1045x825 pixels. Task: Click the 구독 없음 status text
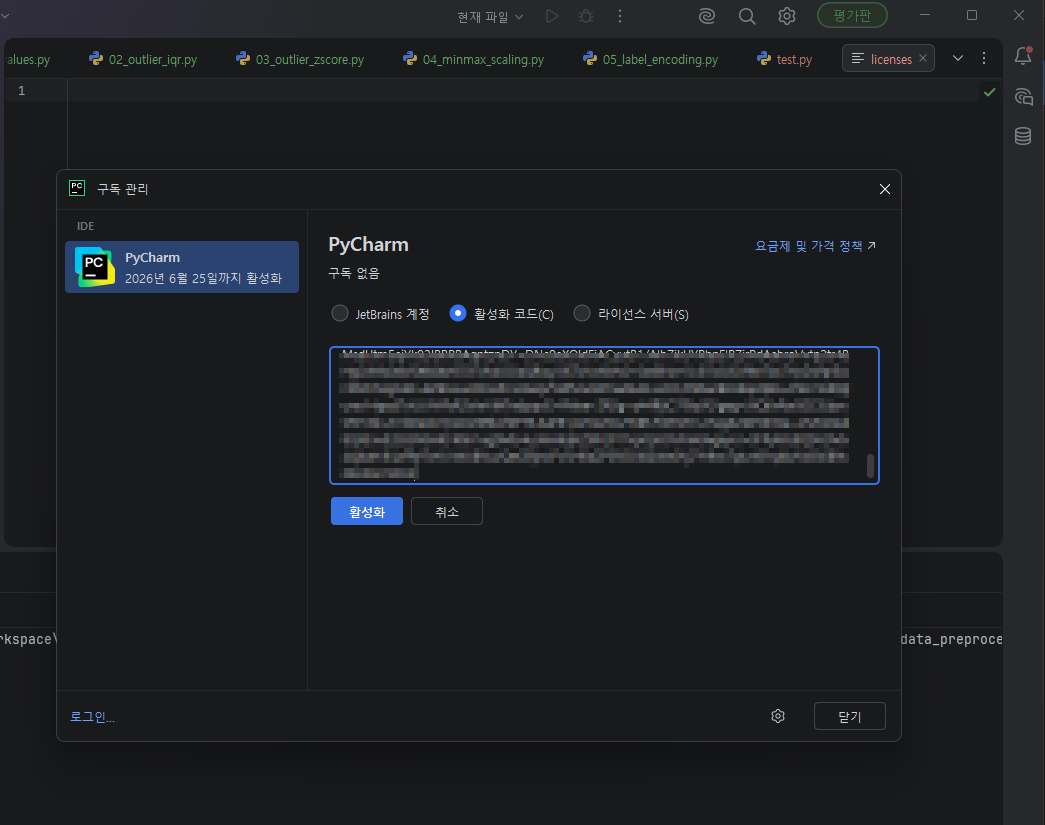[354, 273]
